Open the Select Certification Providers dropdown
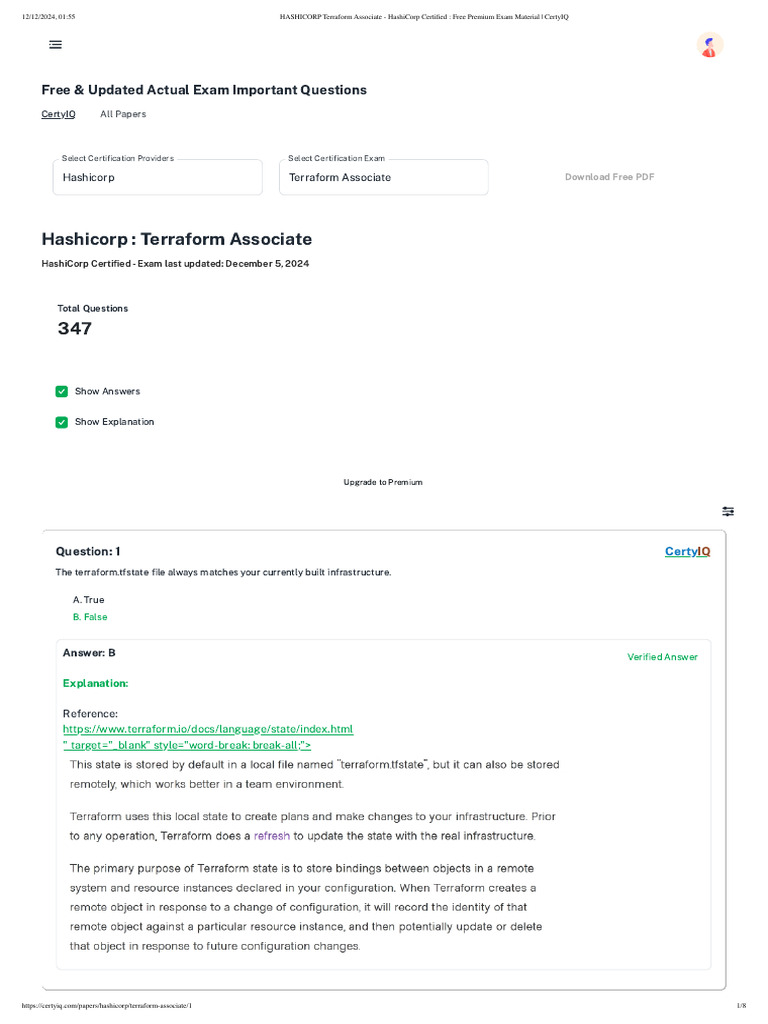 tap(157, 177)
